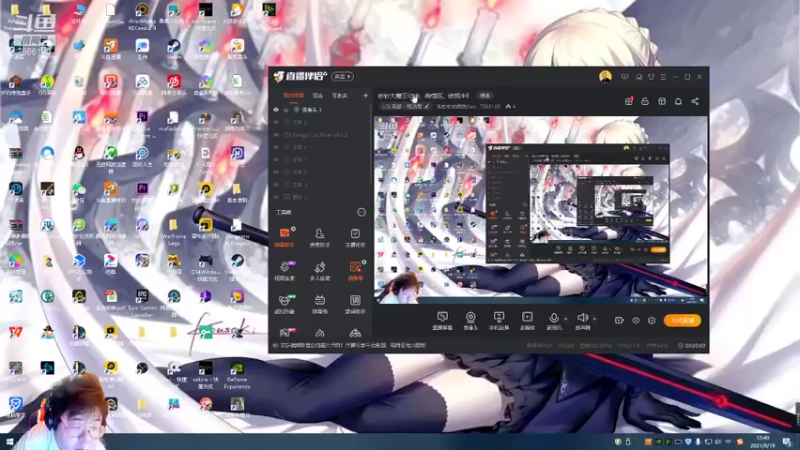Click the orange go-live button
Viewport: 800px width, 450px height.
682,320
